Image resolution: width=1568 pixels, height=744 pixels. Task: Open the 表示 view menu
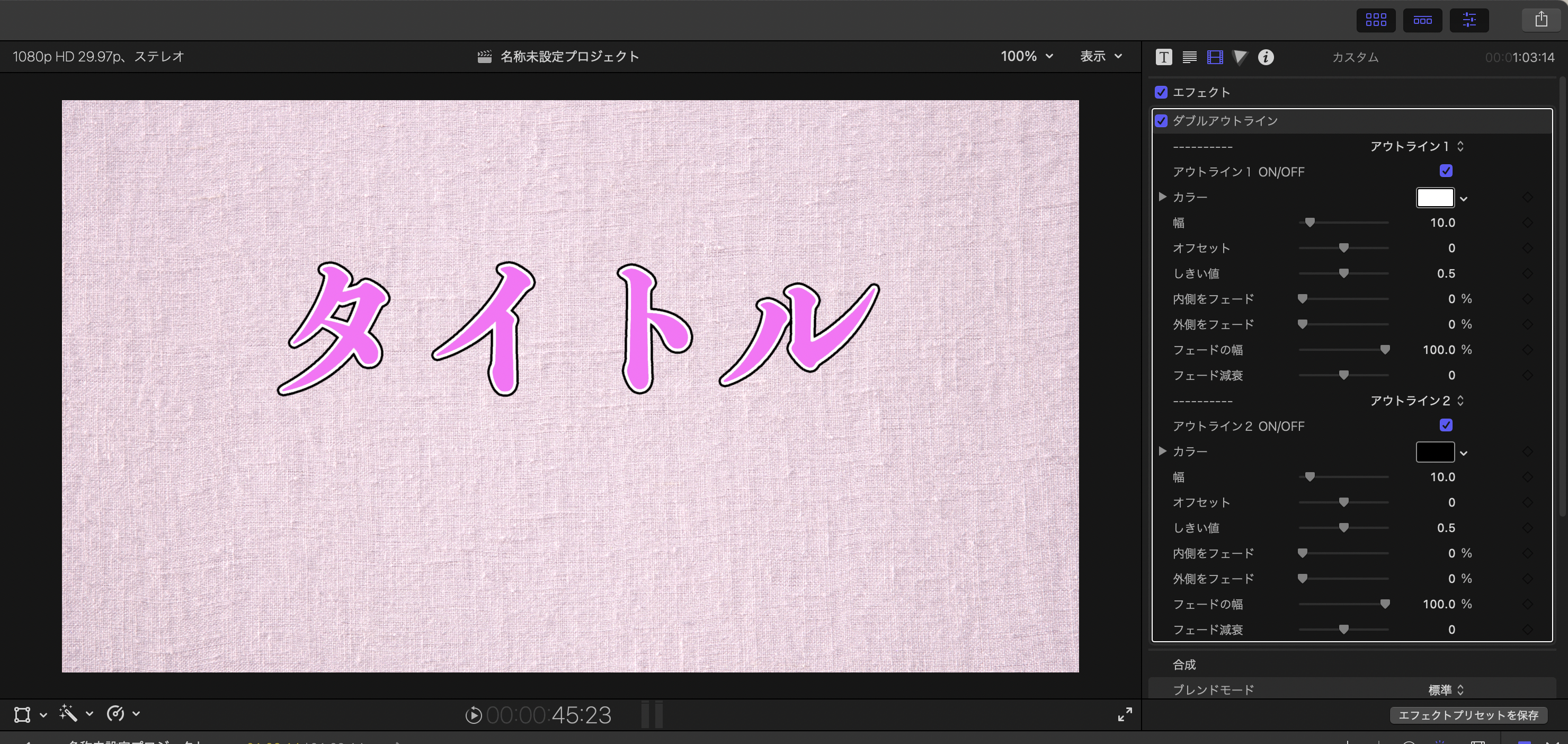pos(1100,57)
